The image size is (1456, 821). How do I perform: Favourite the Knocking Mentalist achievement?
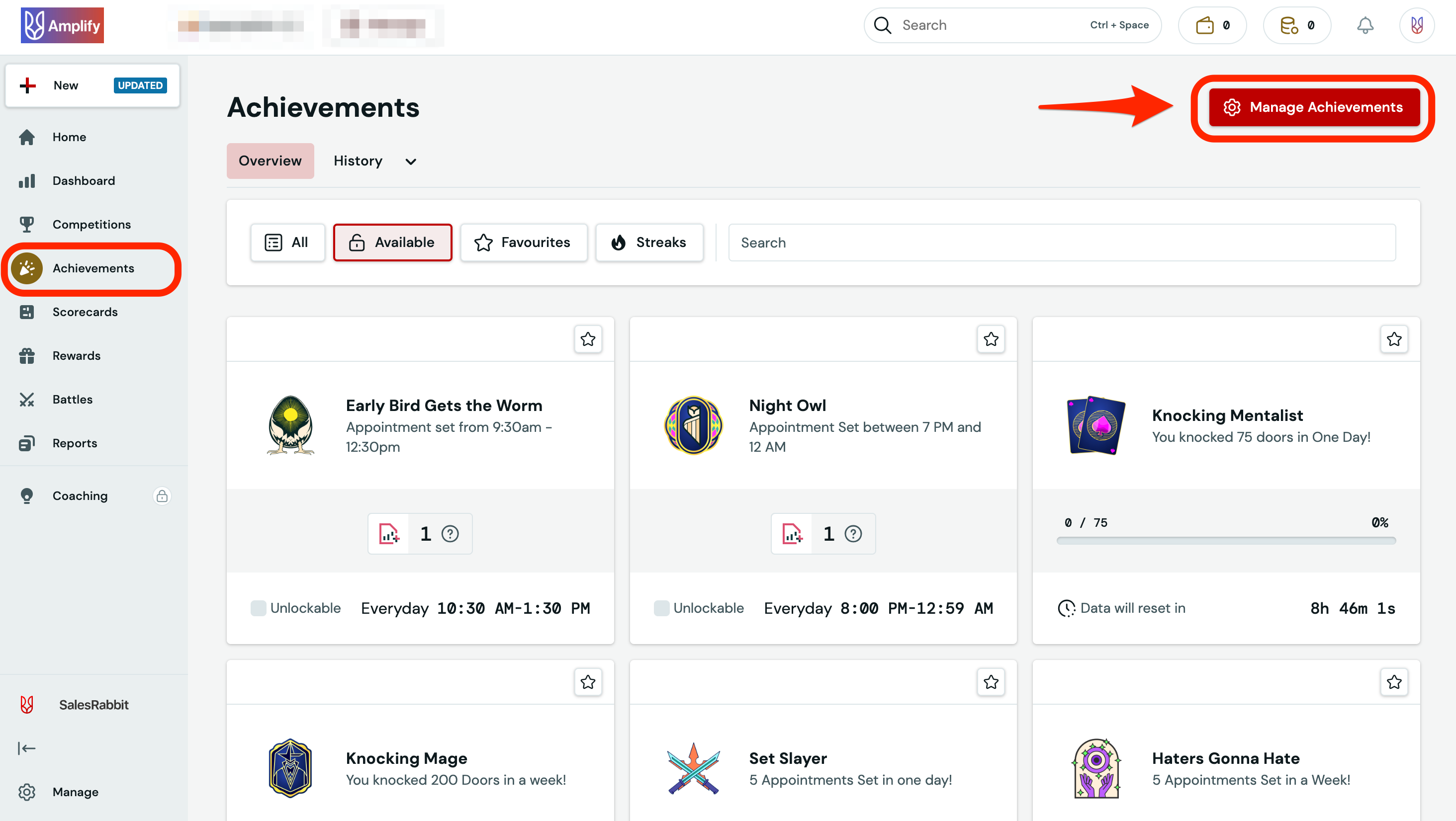click(x=1394, y=339)
